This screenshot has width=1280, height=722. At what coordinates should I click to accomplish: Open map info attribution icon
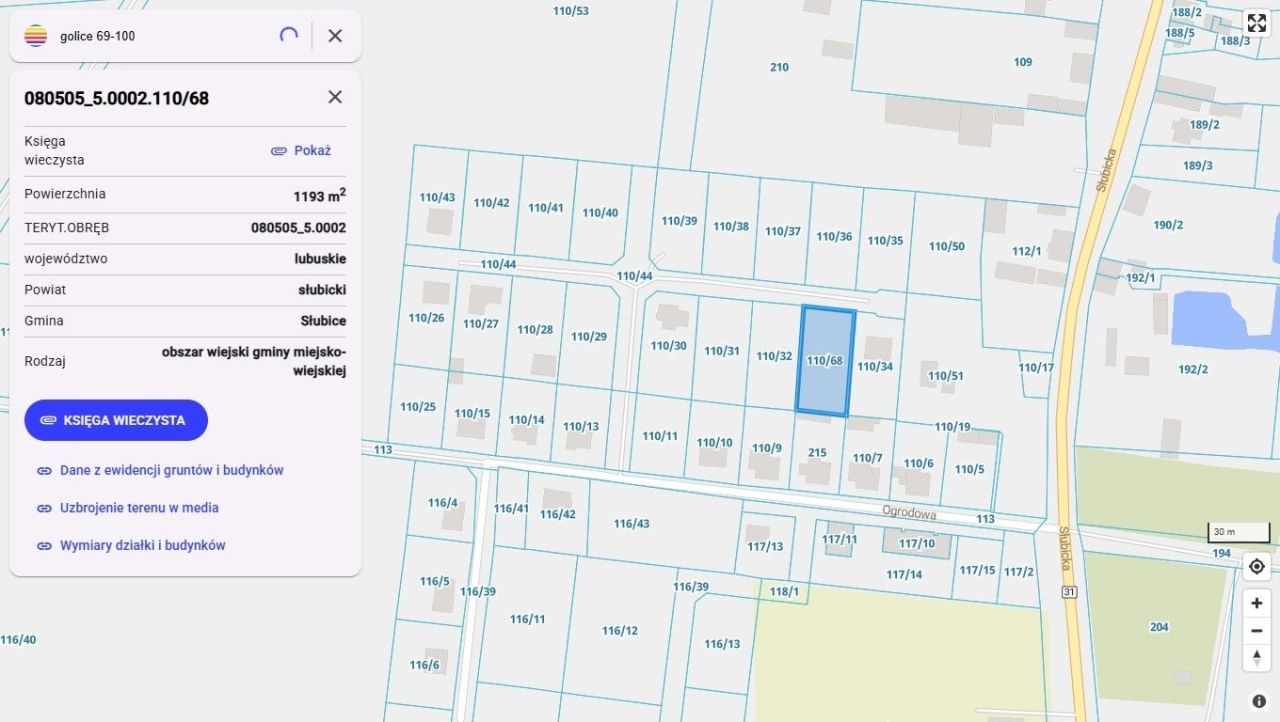point(1259,701)
